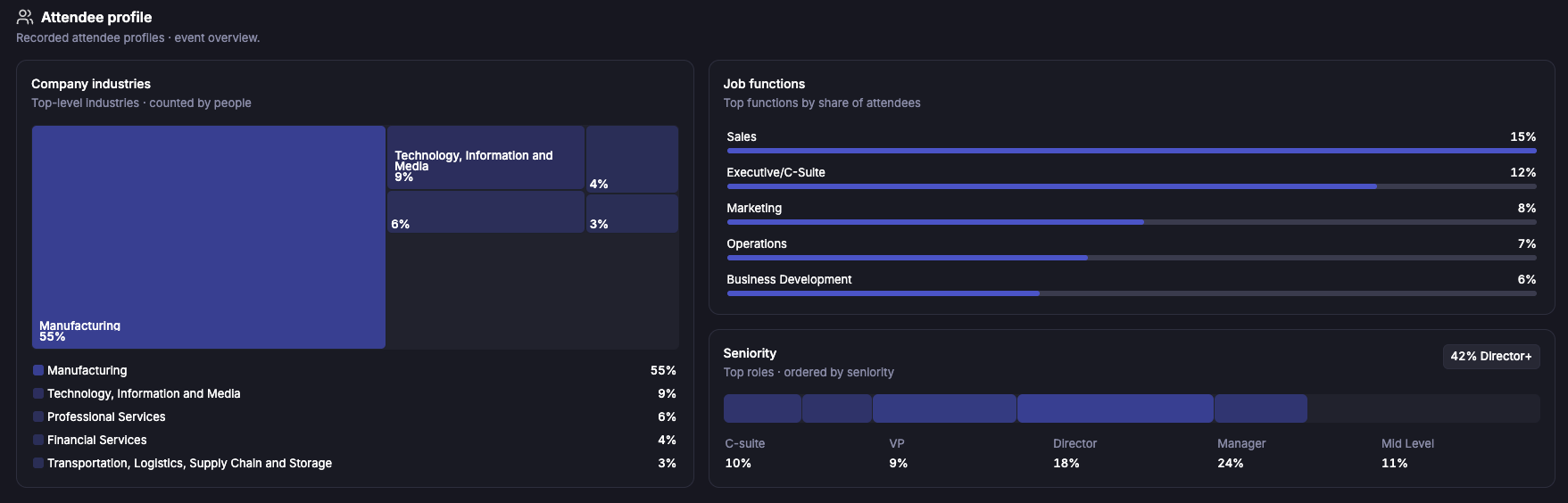Click Professional Services legend swatch

(38, 416)
